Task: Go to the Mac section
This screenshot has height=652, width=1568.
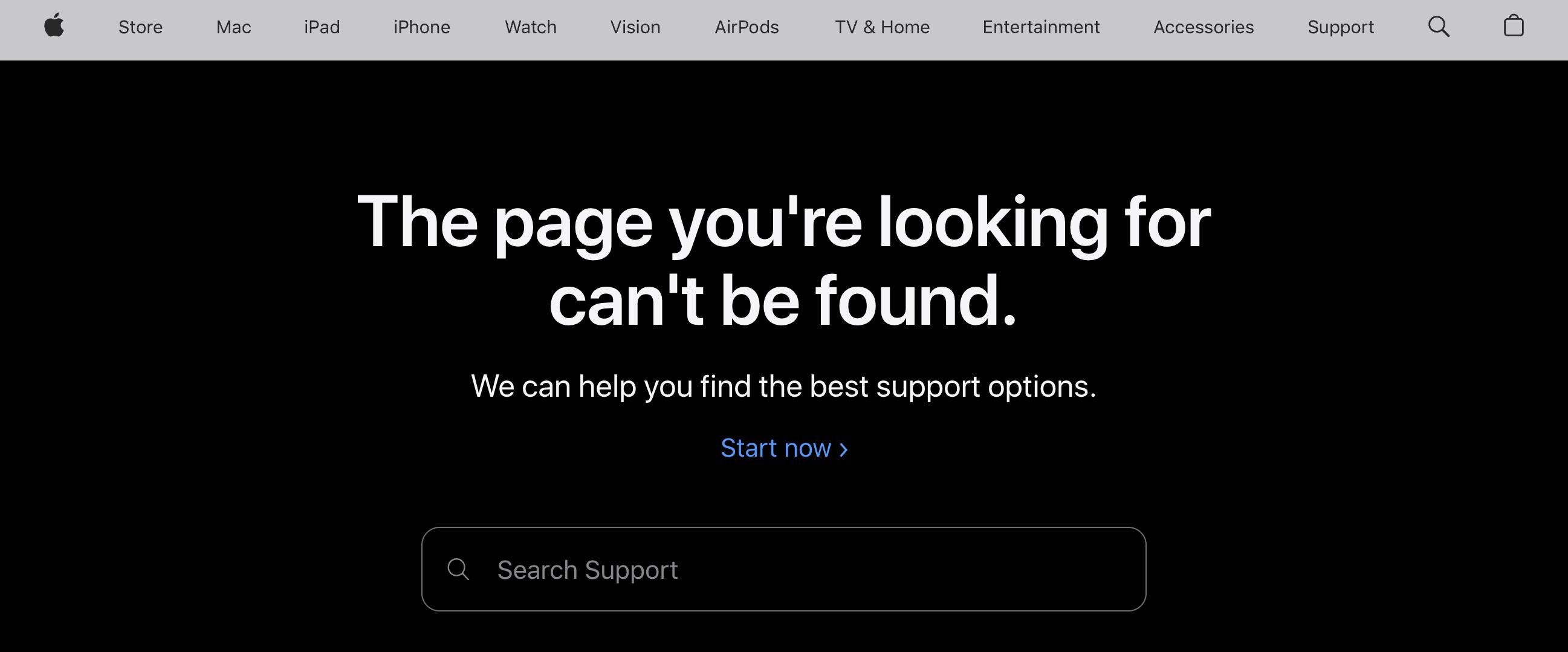Action: [233, 27]
